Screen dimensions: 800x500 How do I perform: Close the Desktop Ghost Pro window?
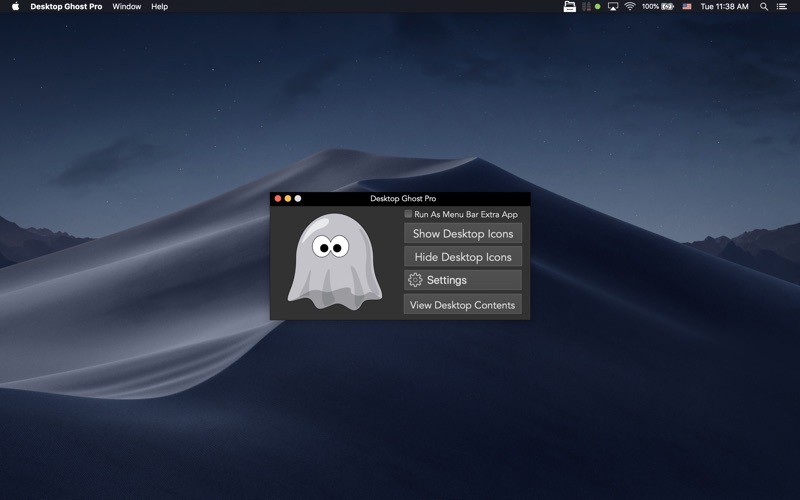[278, 199]
